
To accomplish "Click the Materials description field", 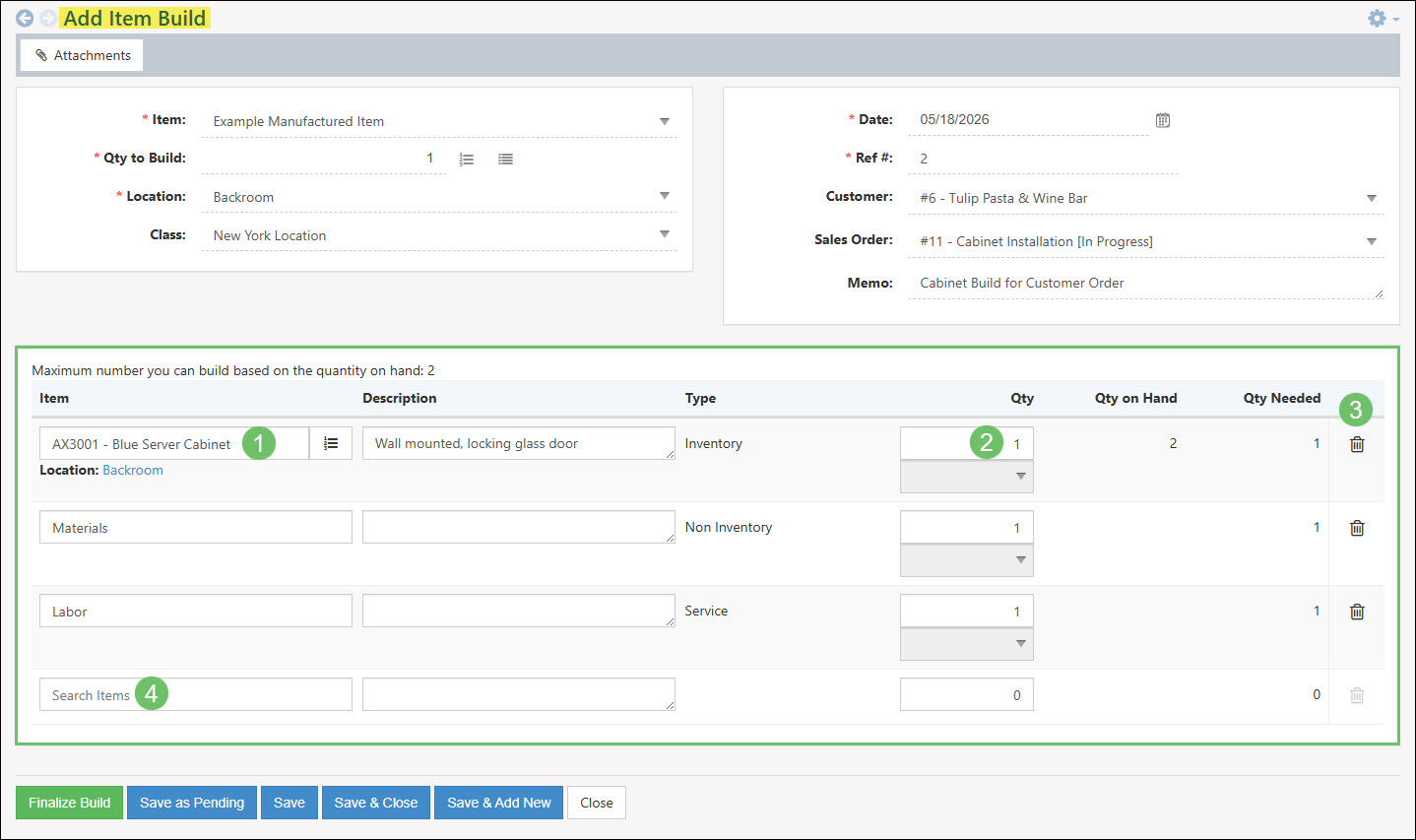I will click(x=519, y=527).
